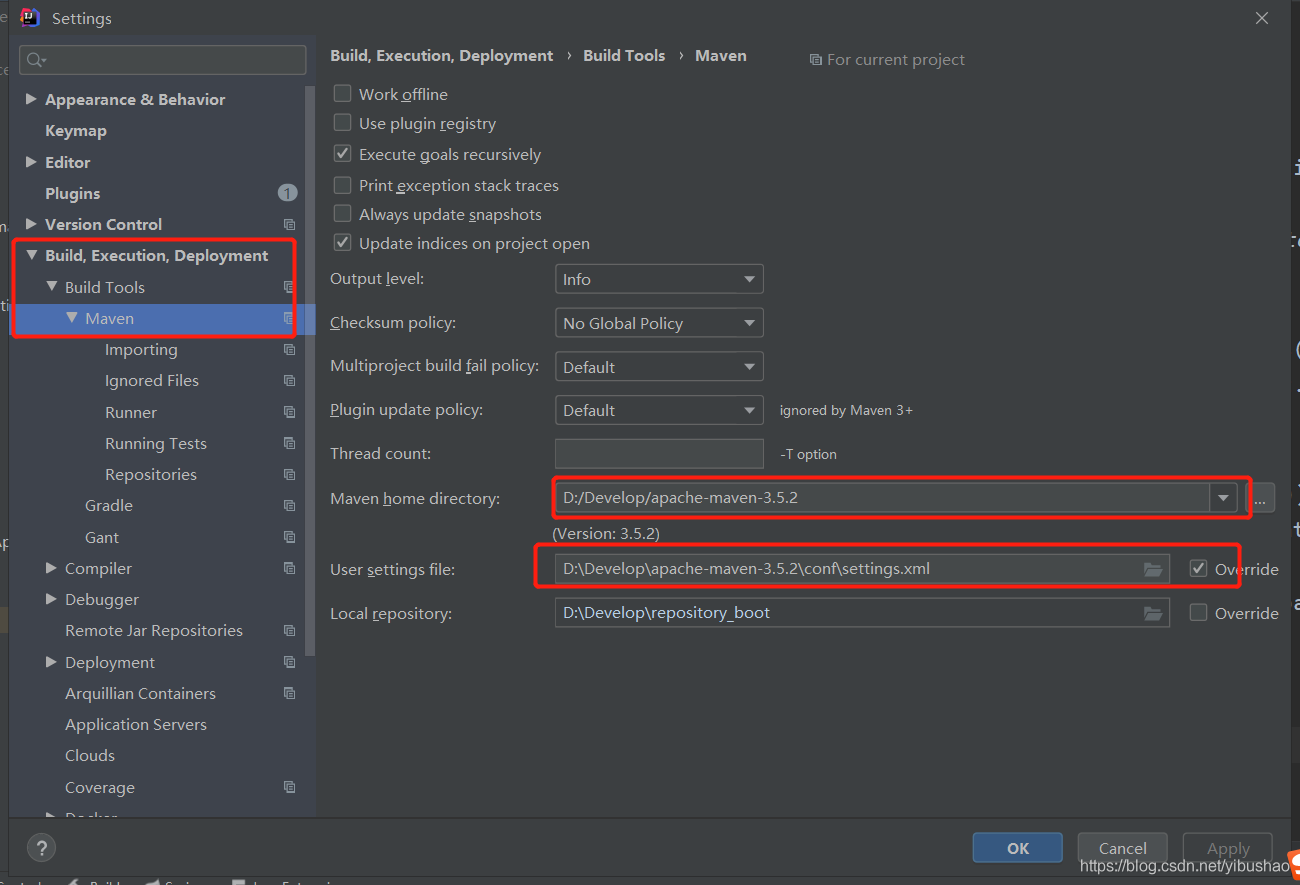The image size is (1300, 885).
Task: Click the ellipsis button beside Maven home directory
Action: pos(1260,498)
